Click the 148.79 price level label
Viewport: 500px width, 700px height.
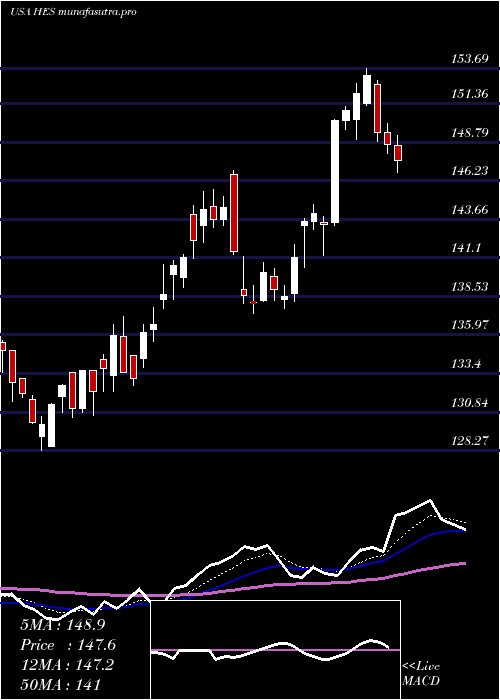(470, 133)
